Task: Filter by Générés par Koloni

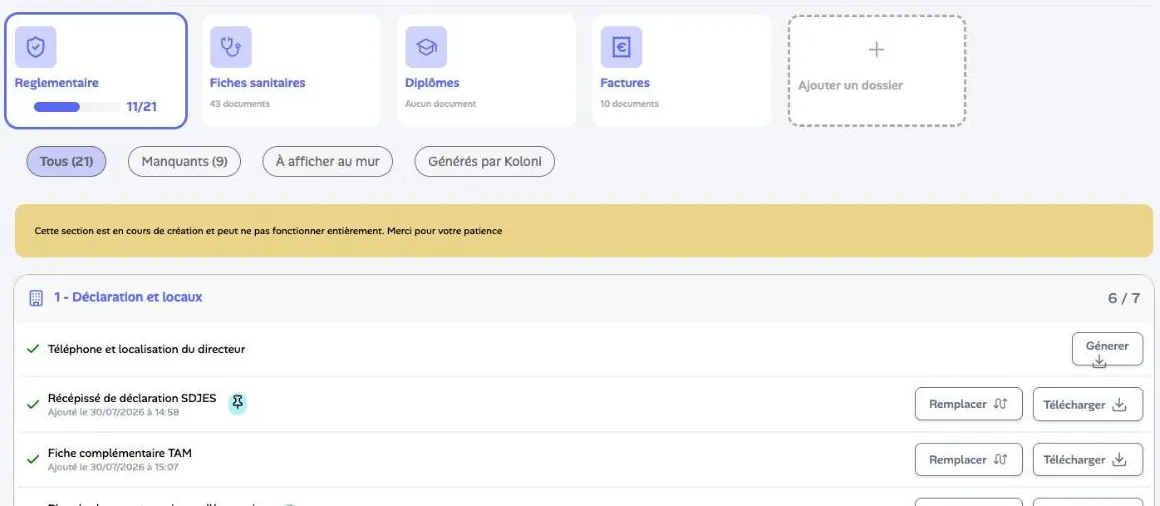Action: click(x=485, y=161)
